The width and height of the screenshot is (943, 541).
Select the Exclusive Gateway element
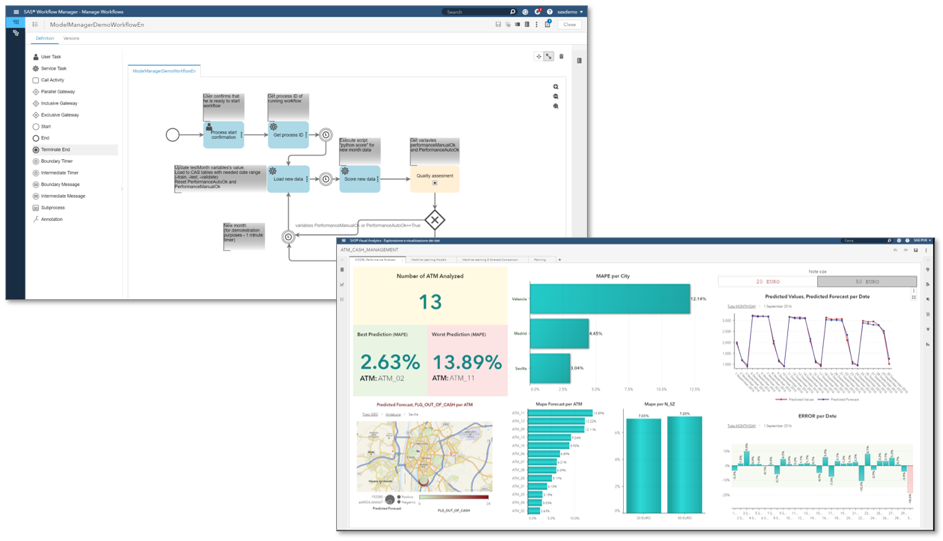[59, 115]
